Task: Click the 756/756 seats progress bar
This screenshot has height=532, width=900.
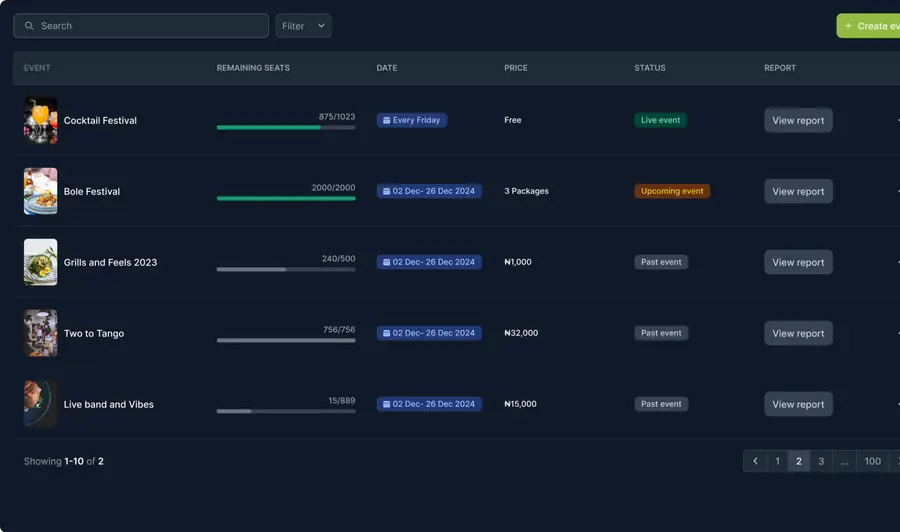Action: [x=286, y=340]
